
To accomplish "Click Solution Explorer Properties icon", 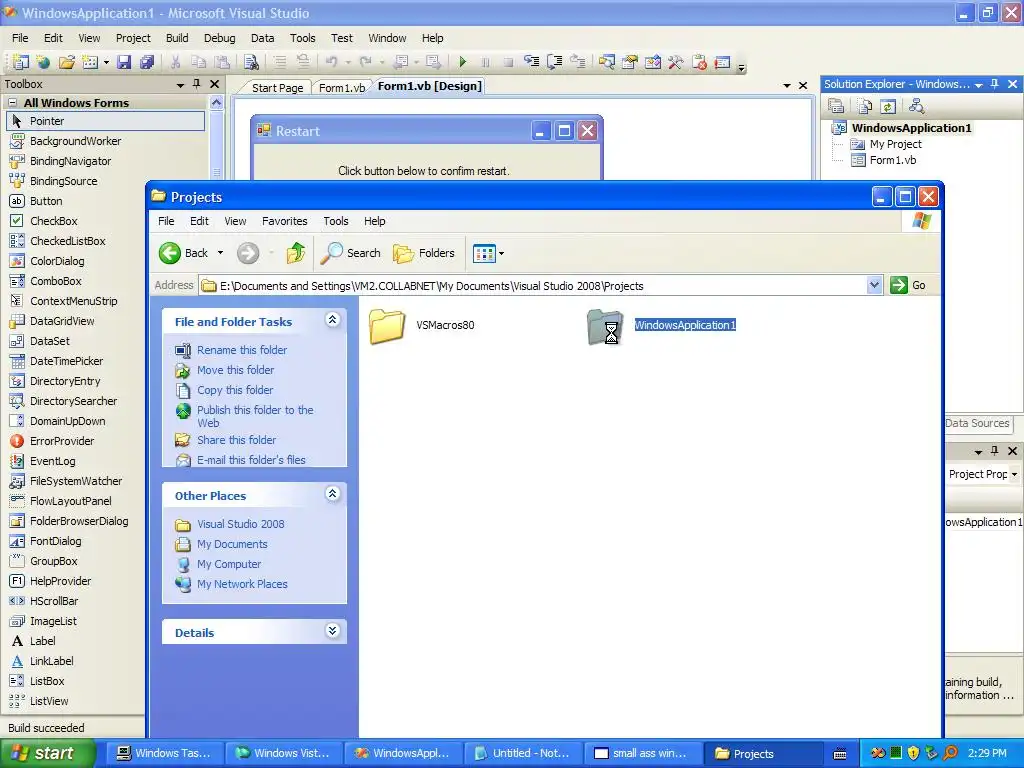I will [x=836, y=106].
